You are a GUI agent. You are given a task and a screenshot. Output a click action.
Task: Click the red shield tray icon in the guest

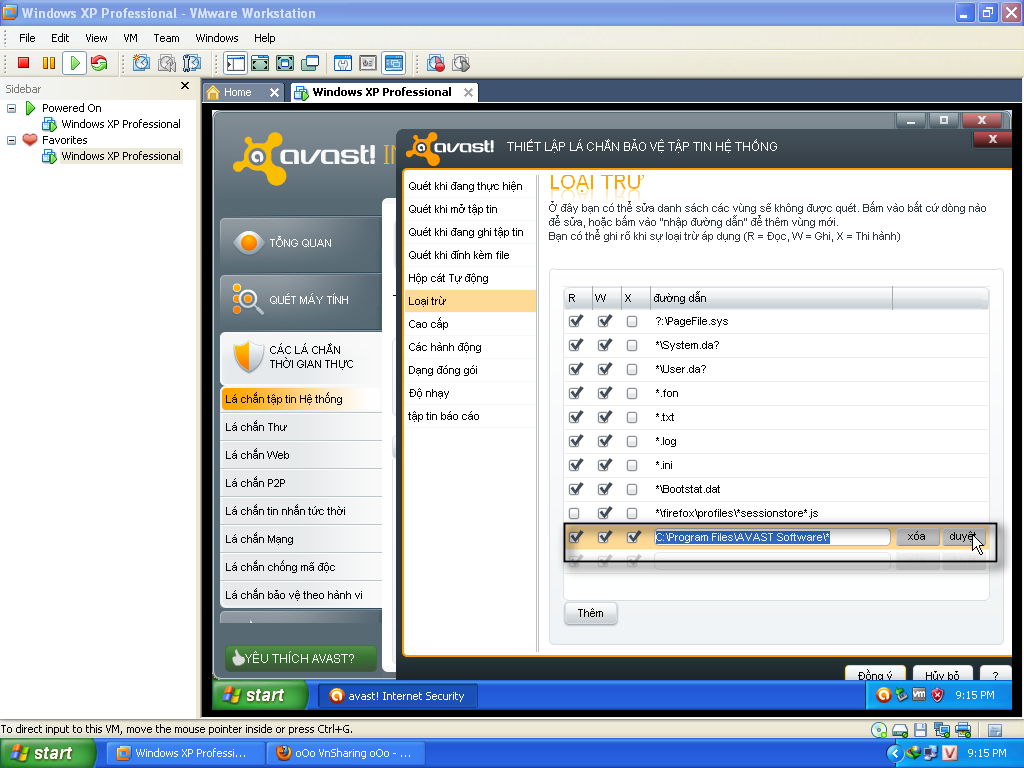click(938, 696)
